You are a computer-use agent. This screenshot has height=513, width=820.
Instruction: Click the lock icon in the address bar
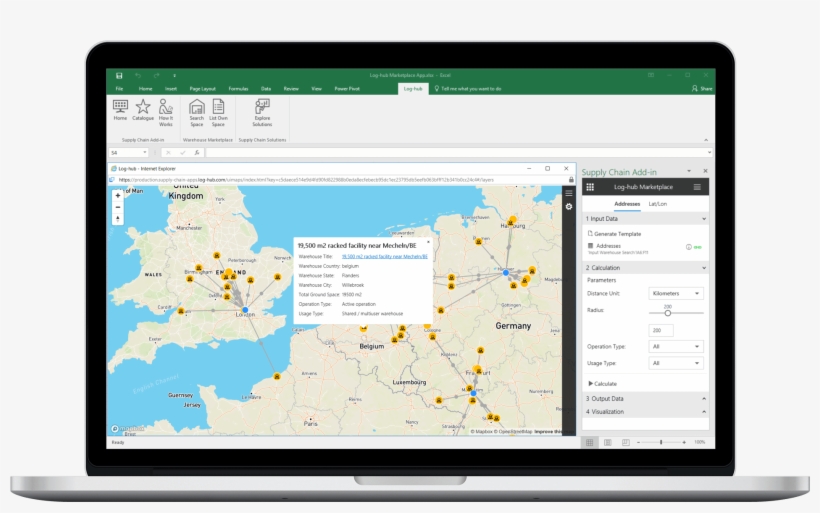pos(571,179)
